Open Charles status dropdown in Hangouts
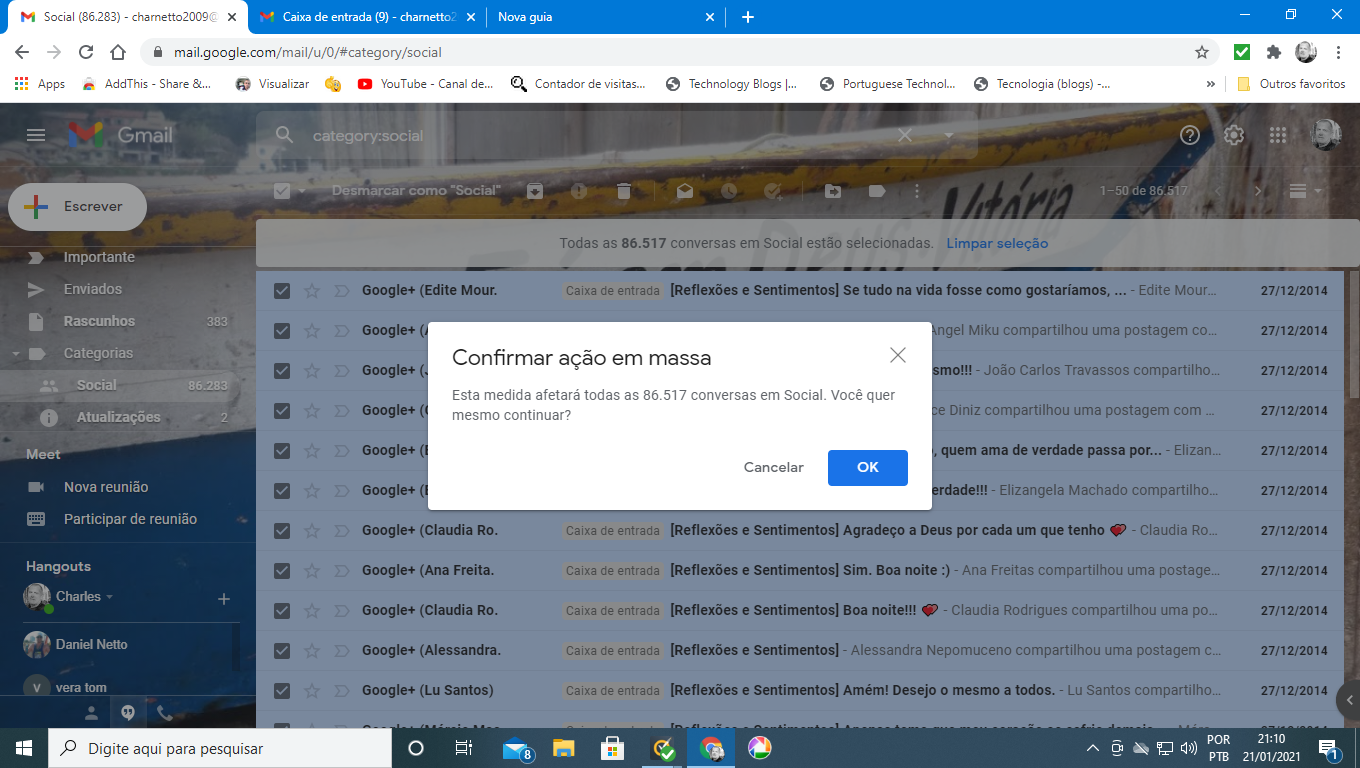Screen dimensions: 1360x768 point(110,597)
